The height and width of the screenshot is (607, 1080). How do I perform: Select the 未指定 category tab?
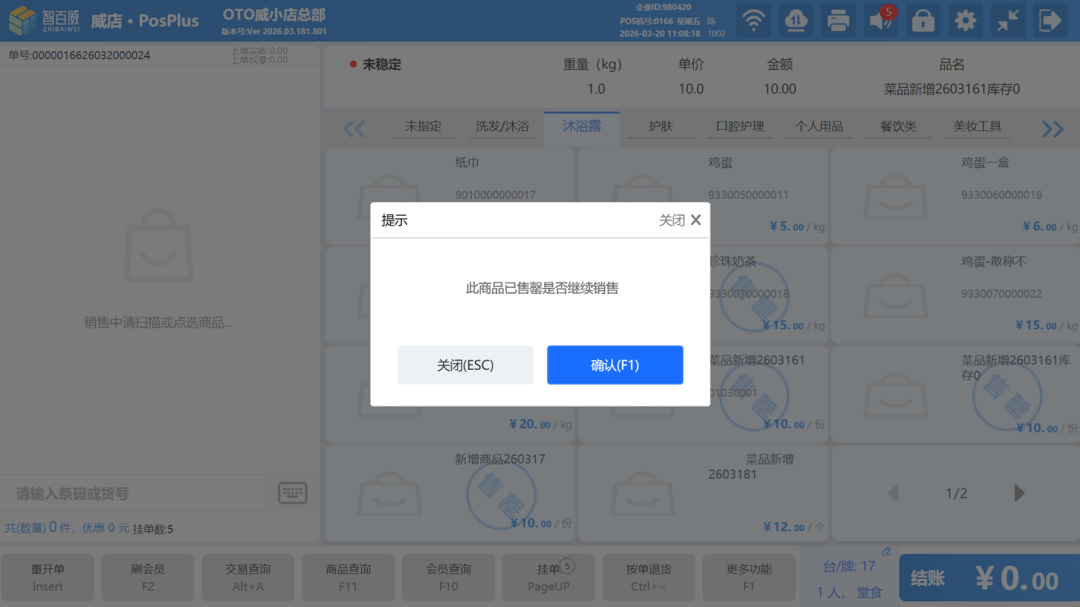click(x=423, y=127)
